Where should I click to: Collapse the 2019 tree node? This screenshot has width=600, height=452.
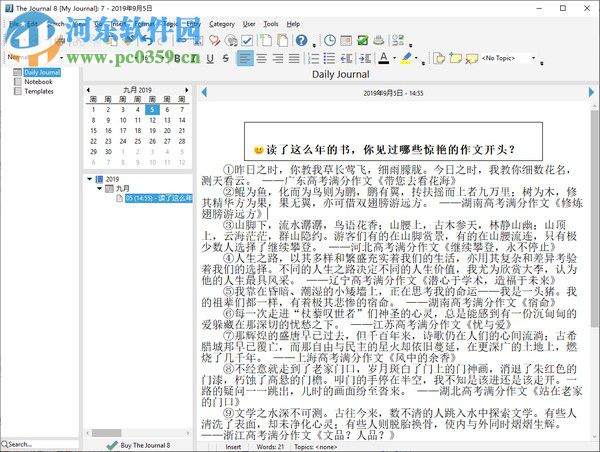90,179
